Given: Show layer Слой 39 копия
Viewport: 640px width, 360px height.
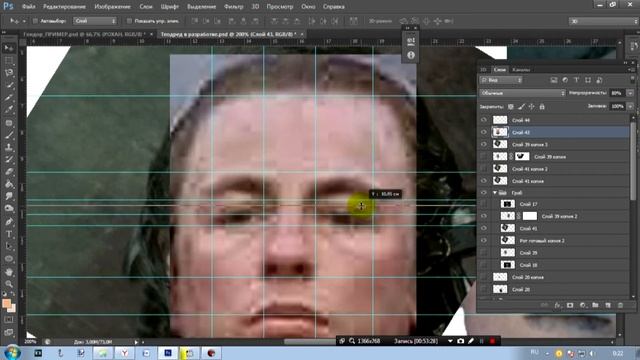Looking at the screenshot, I should click(484, 156).
